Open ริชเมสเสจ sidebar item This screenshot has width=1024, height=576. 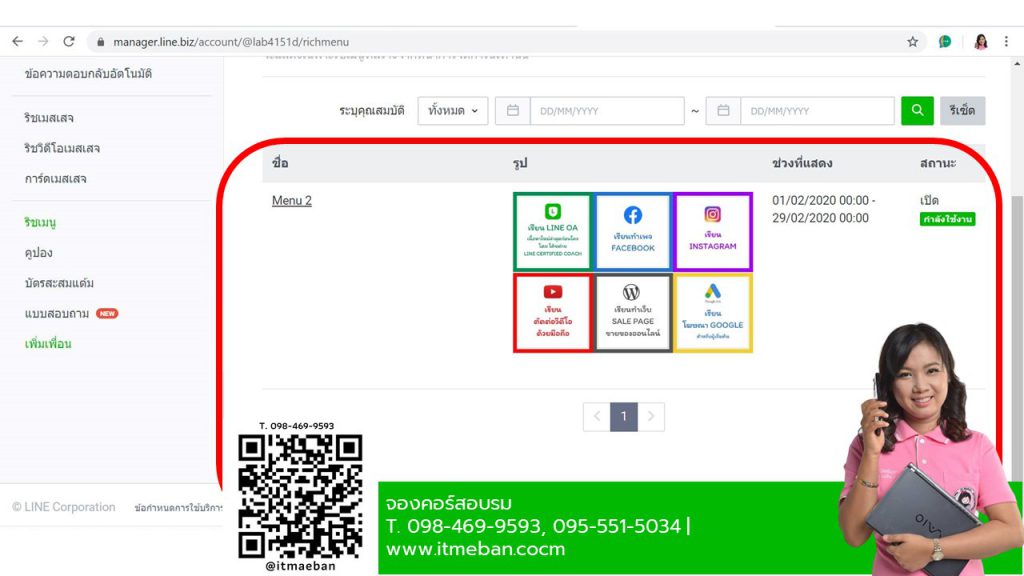(x=50, y=118)
